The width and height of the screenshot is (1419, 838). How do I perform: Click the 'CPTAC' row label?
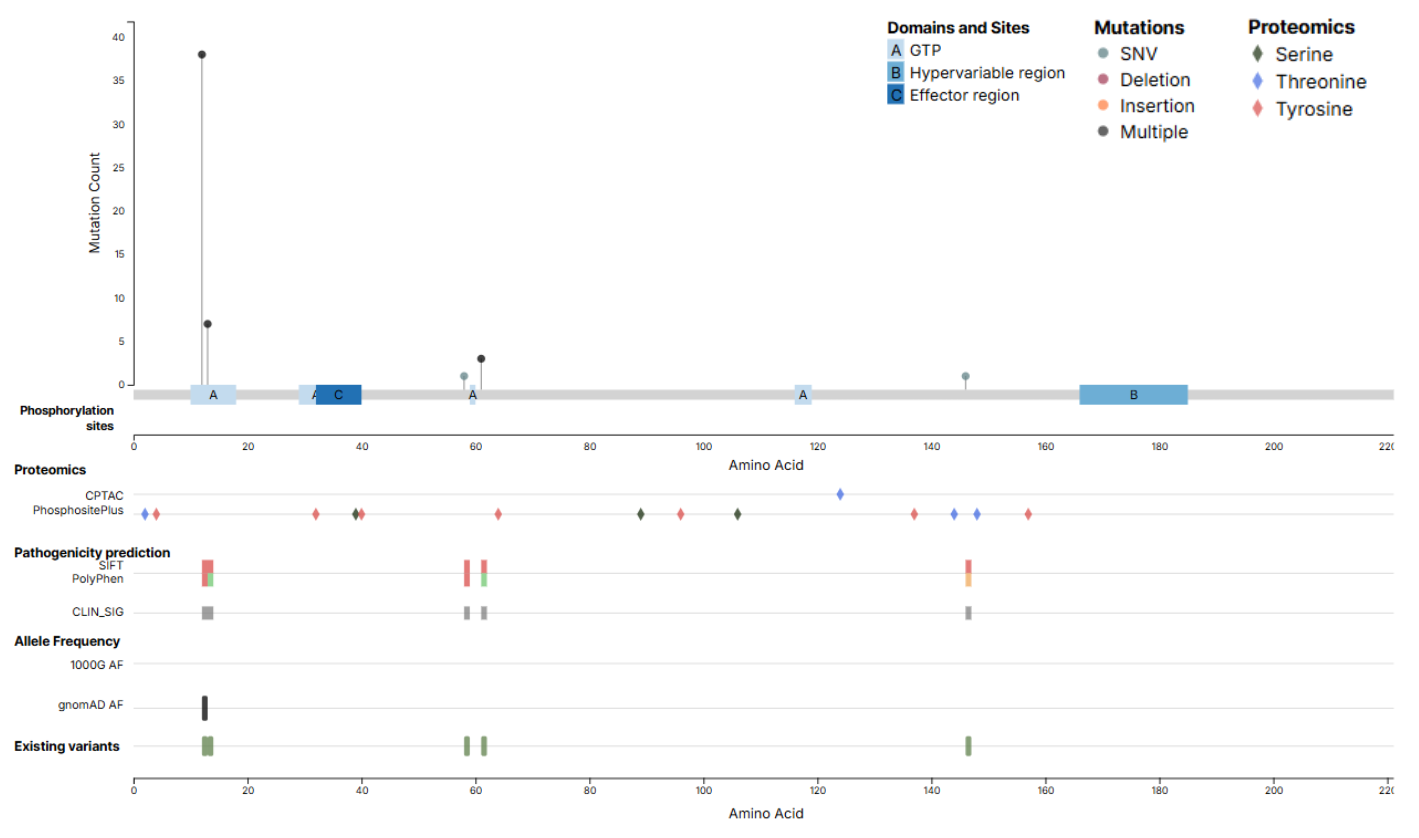[x=105, y=494]
